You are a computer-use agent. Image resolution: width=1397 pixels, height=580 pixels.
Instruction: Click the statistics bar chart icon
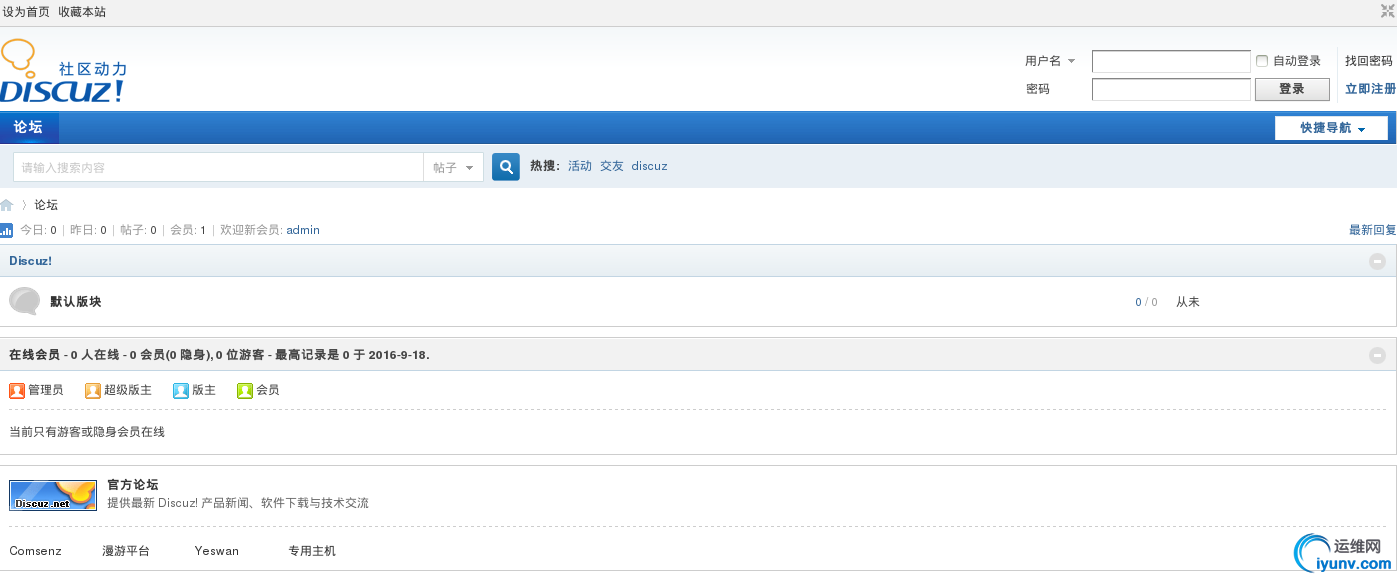[x=6, y=230]
